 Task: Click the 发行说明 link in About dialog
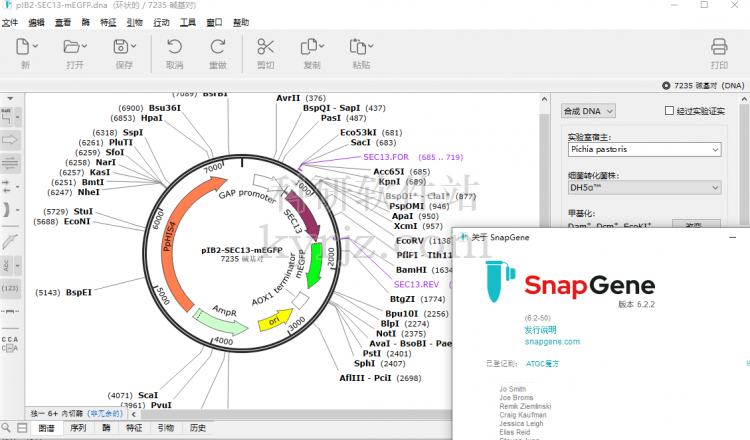[540, 330]
